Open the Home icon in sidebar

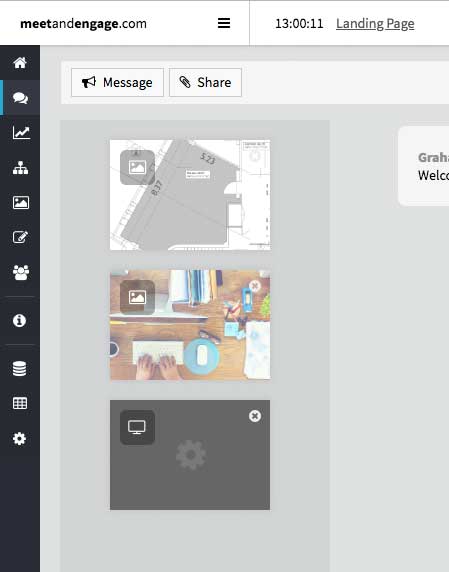(20, 63)
